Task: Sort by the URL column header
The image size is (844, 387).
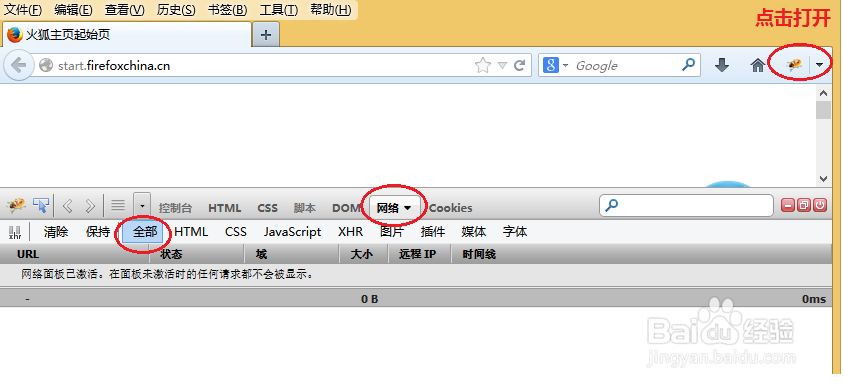Action: pyautogui.click(x=75, y=254)
